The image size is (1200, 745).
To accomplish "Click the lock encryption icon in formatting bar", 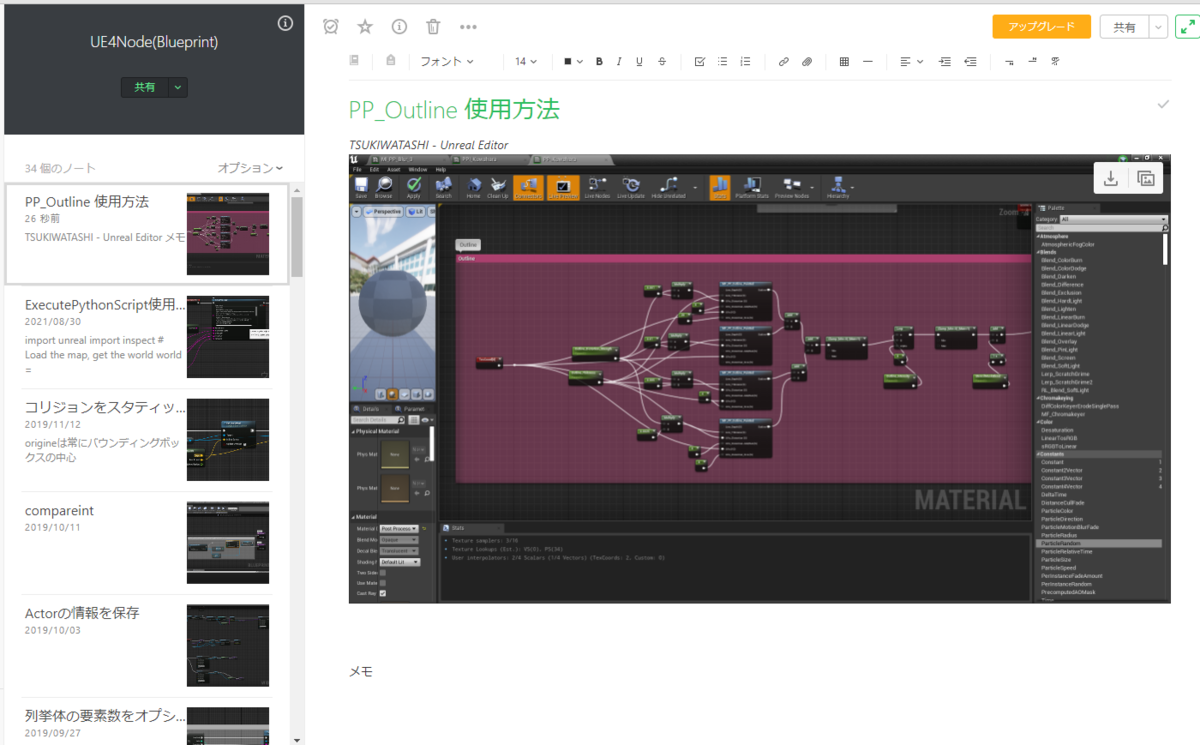I will (x=391, y=61).
